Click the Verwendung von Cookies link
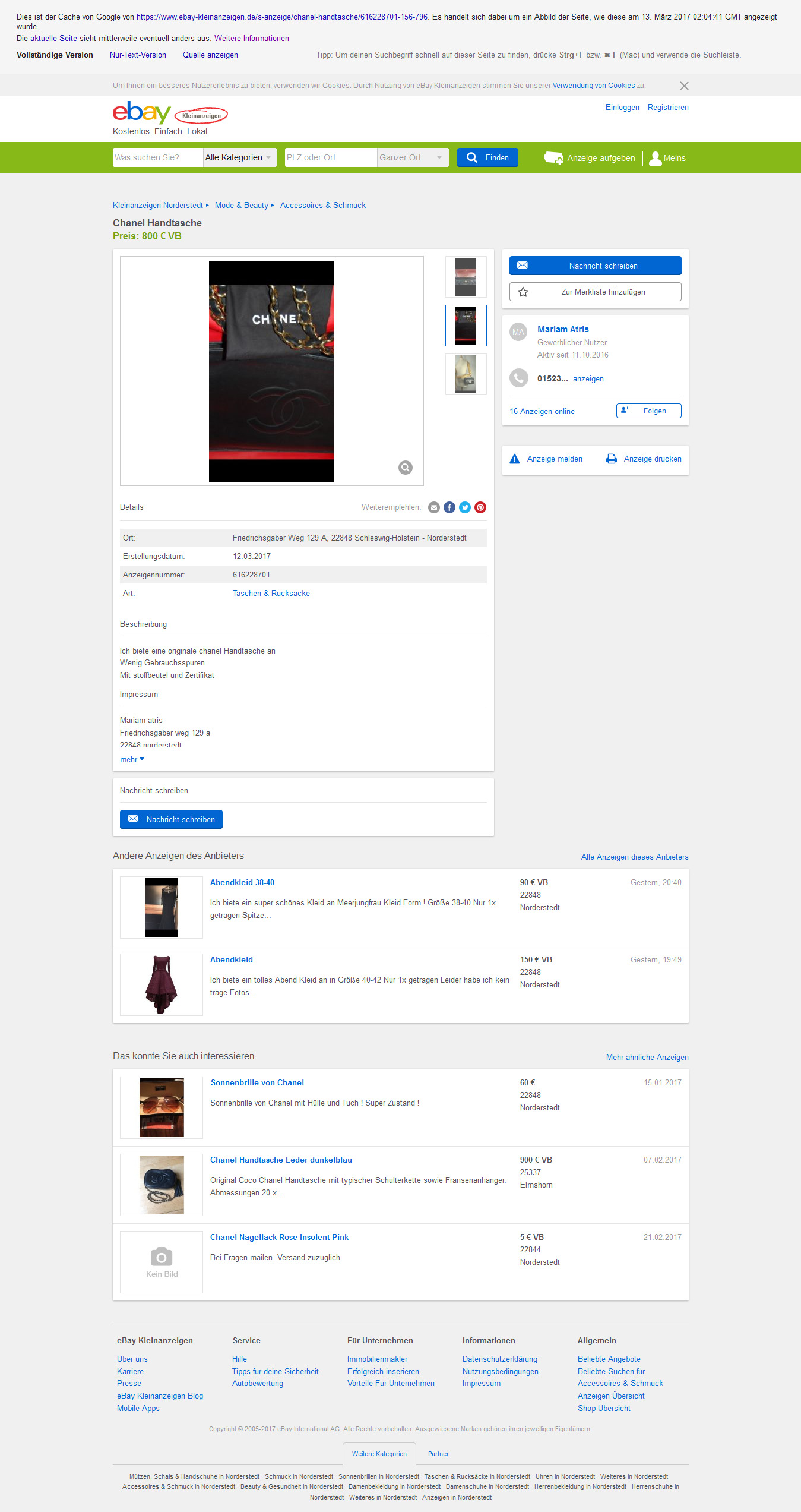The image size is (801, 1512). tap(594, 86)
